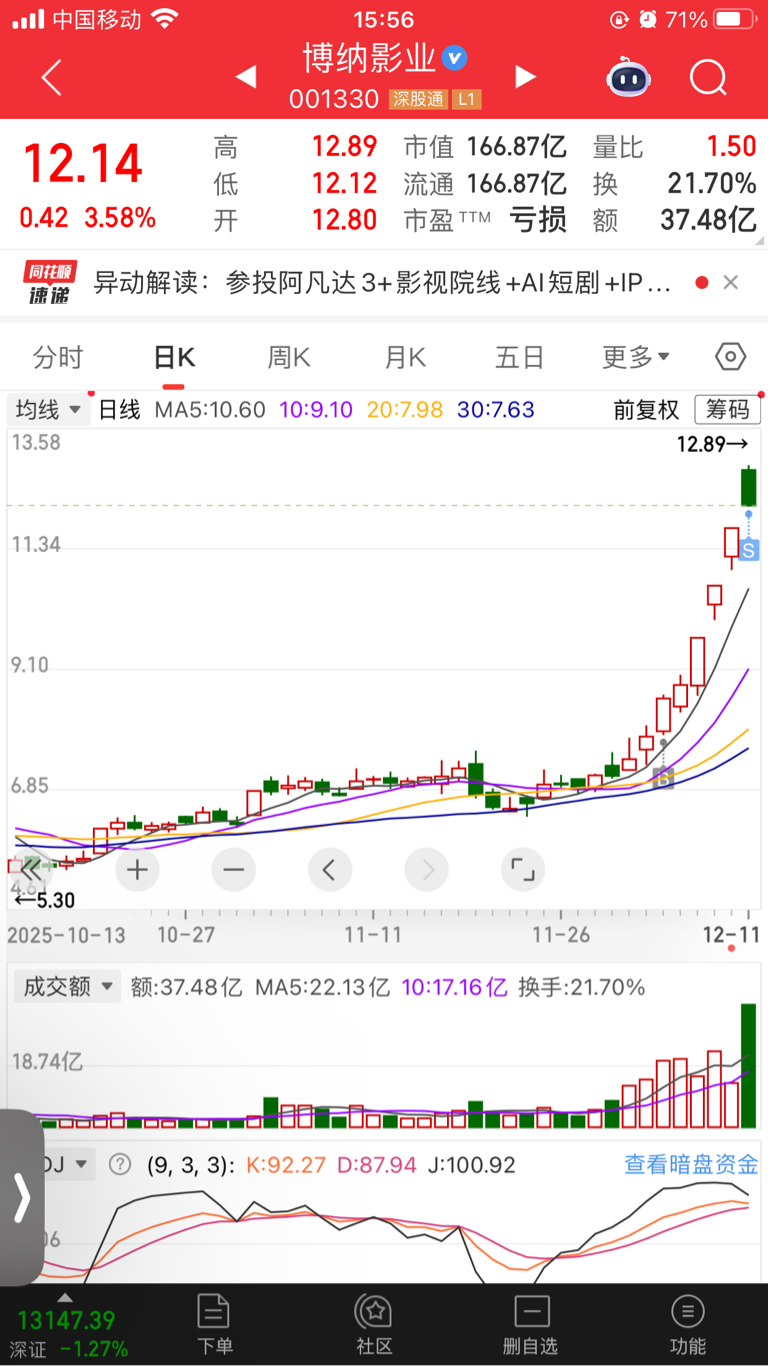
Task: Go back with the top-left arrow
Action: pyautogui.click(x=51, y=77)
